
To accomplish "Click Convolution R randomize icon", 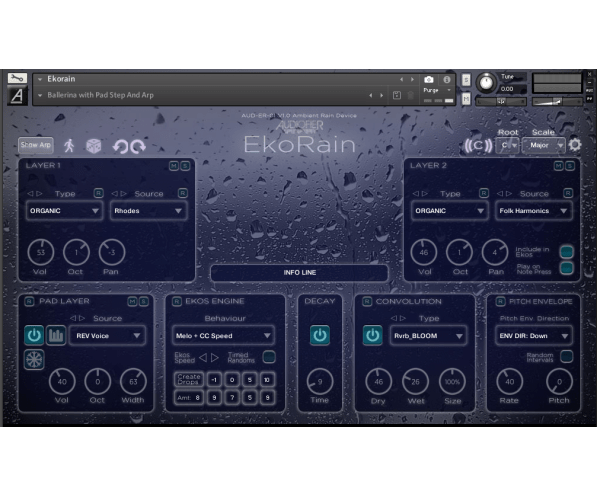I will point(367,302).
